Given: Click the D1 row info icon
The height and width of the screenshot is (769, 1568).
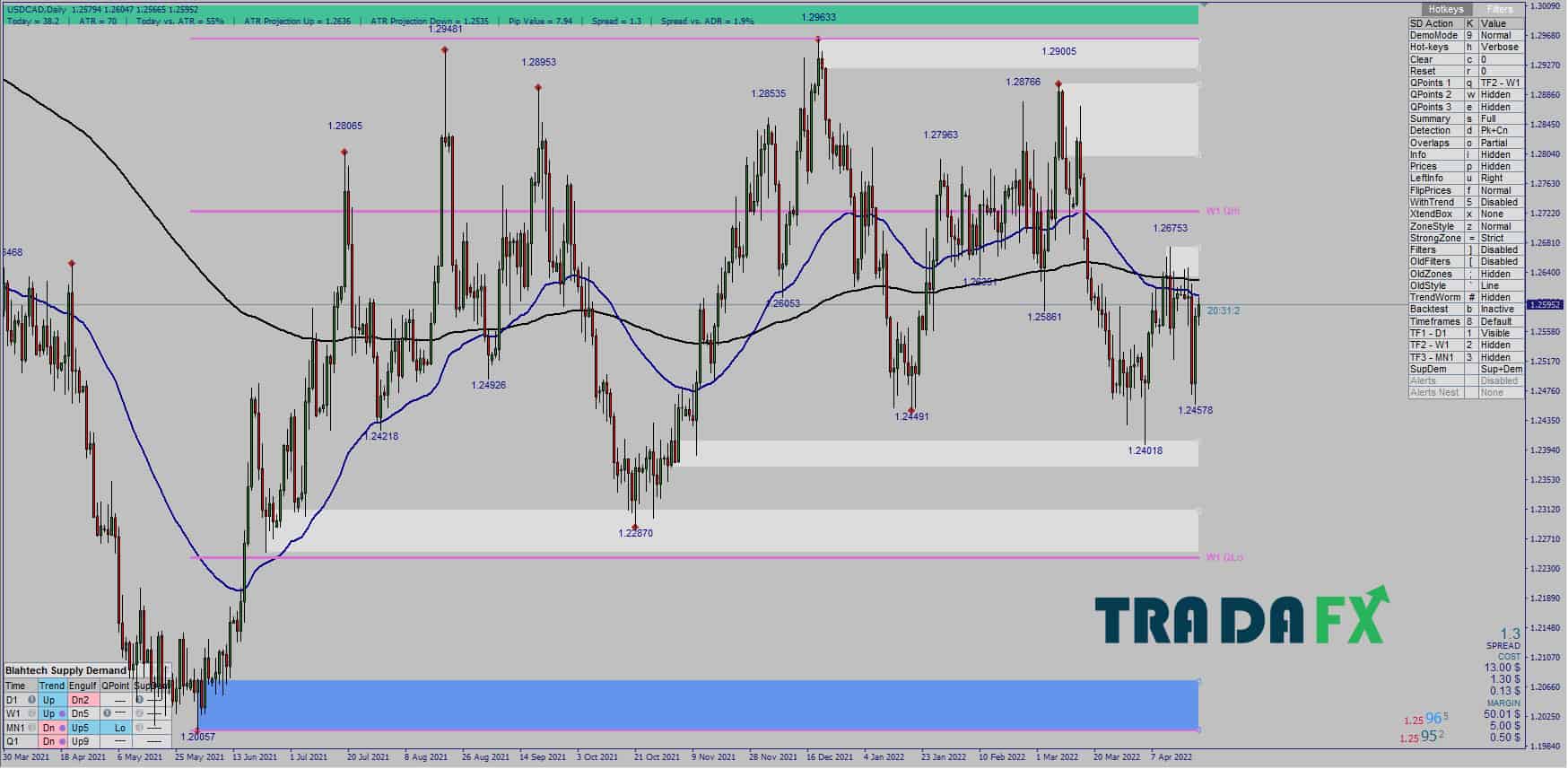Looking at the screenshot, I should click(31, 700).
